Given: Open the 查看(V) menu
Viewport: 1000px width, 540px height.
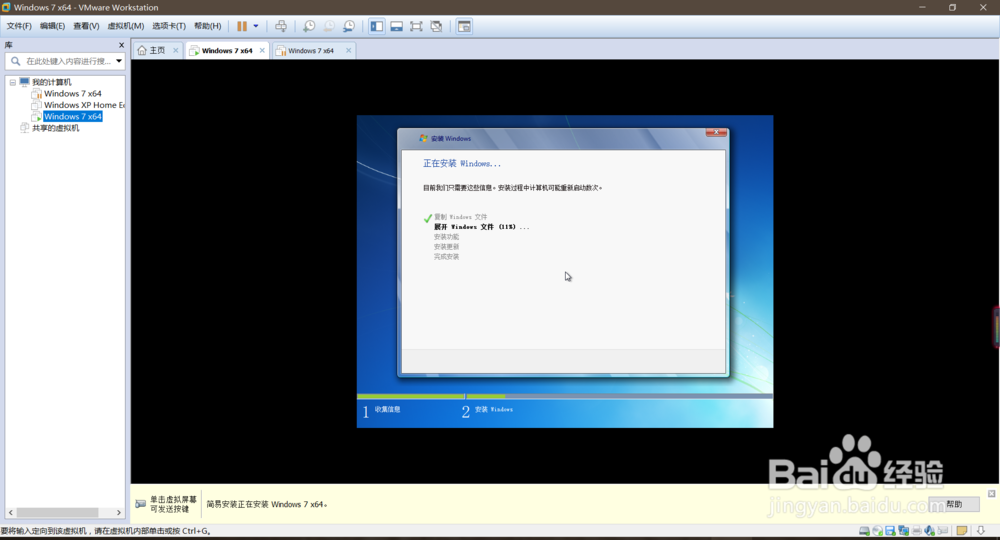Looking at the screenshot, I should click(86, 26).
